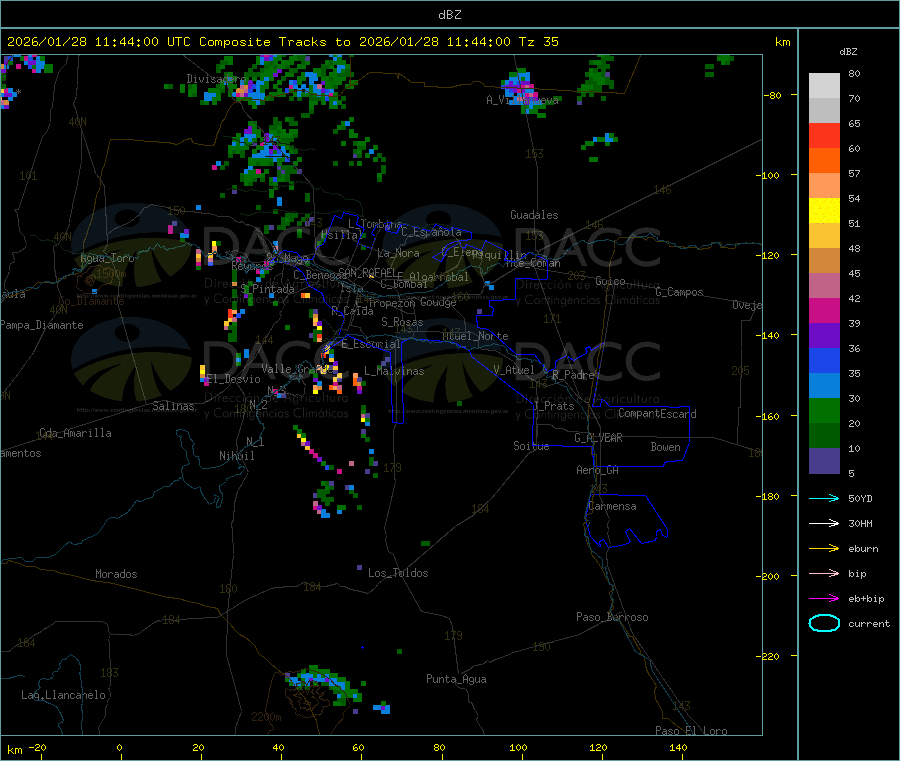The height and width of the screenshot is (761, 900).
Task: Click the 'Pampa_Diamante' map label
Action: 41,325
